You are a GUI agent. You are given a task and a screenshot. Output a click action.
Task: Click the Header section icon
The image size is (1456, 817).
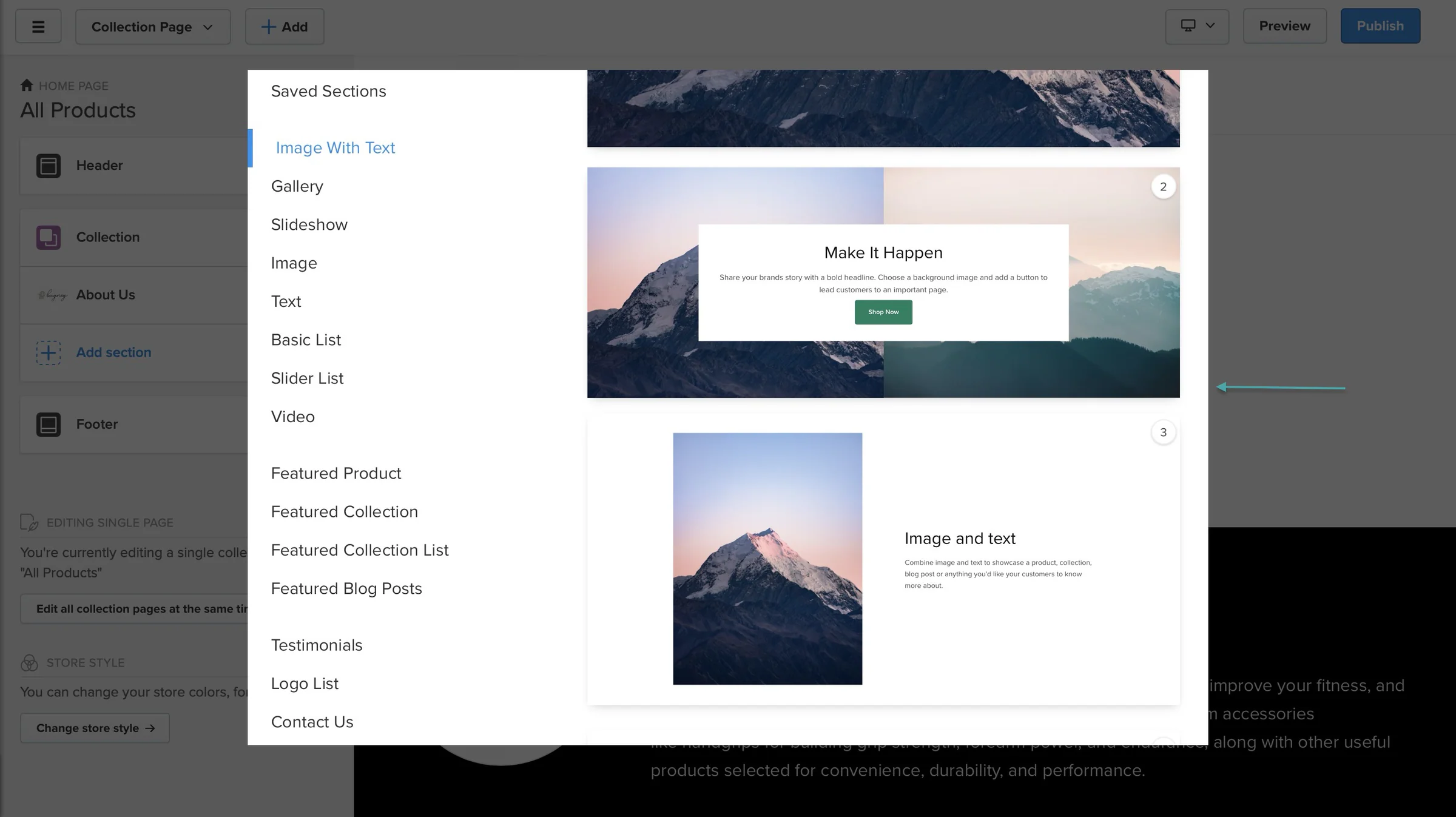(x=49, y=166)
